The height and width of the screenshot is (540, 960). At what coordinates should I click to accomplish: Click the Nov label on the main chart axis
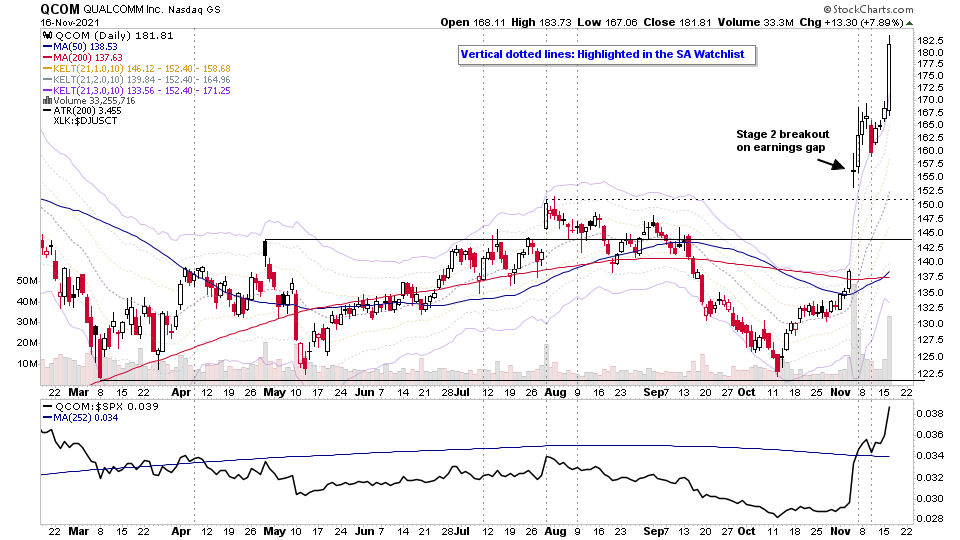pos(840,392)
